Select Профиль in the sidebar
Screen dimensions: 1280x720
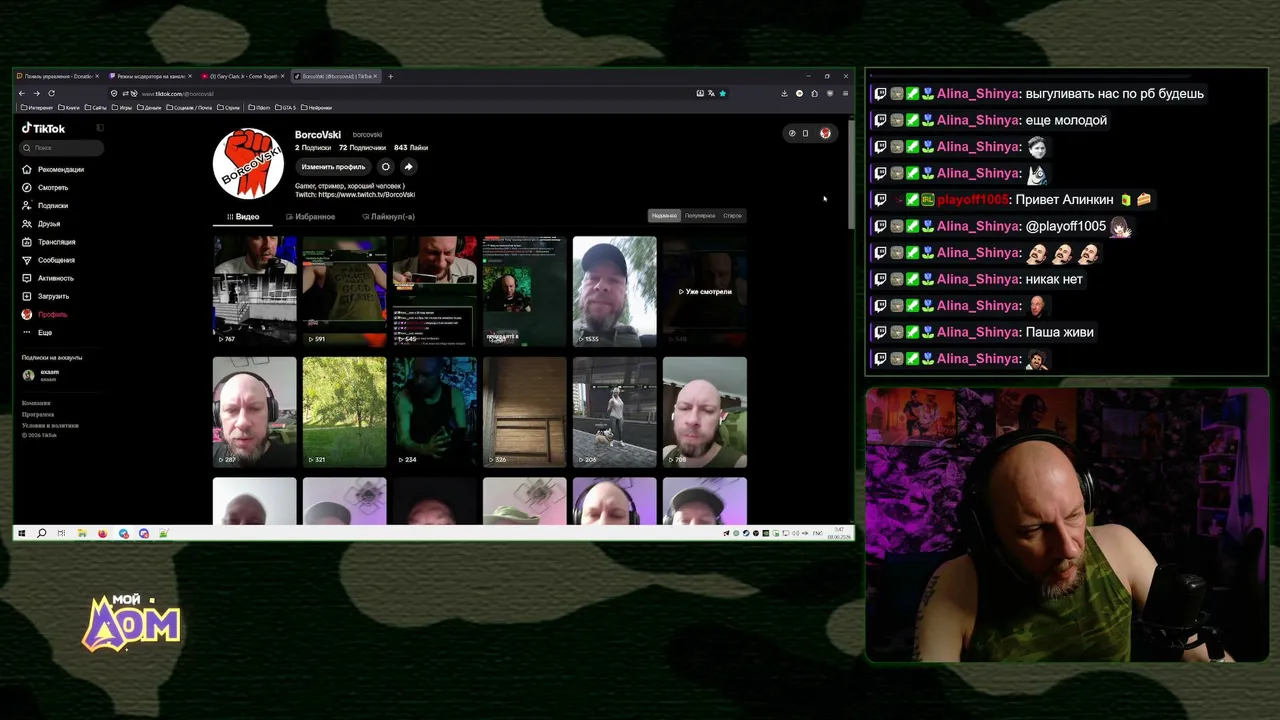pyautogui.click(x=45, y=314)
